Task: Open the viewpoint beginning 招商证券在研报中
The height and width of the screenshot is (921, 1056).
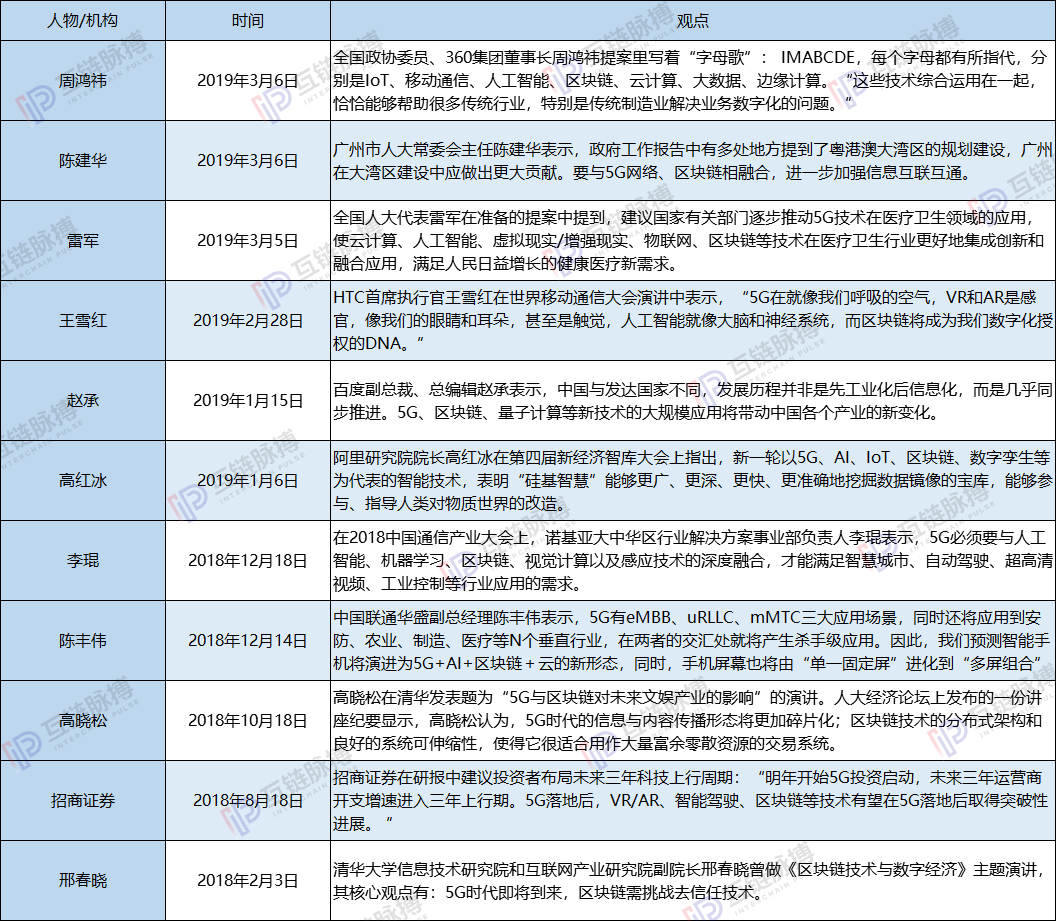Action: pyautogui.click(x=692, y=800)
